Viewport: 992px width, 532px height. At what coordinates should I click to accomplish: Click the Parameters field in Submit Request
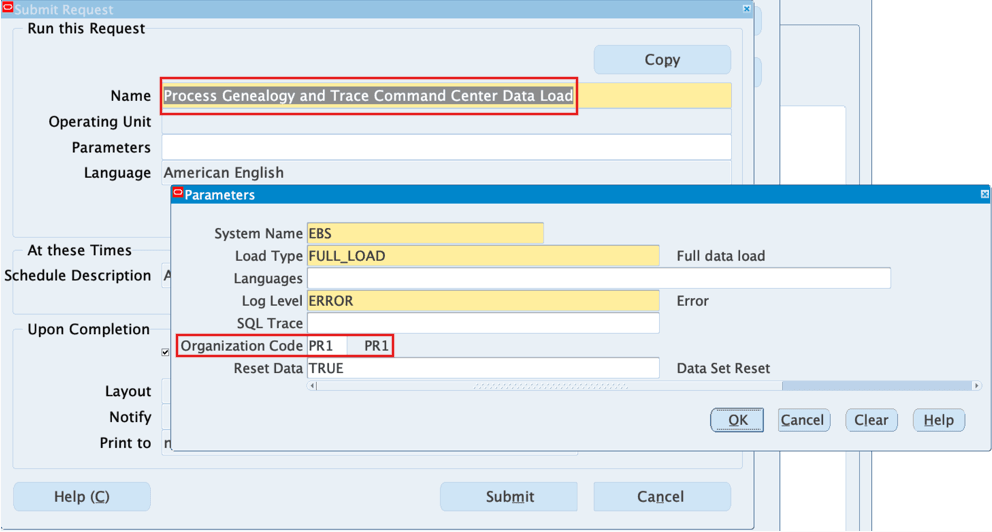446,147
